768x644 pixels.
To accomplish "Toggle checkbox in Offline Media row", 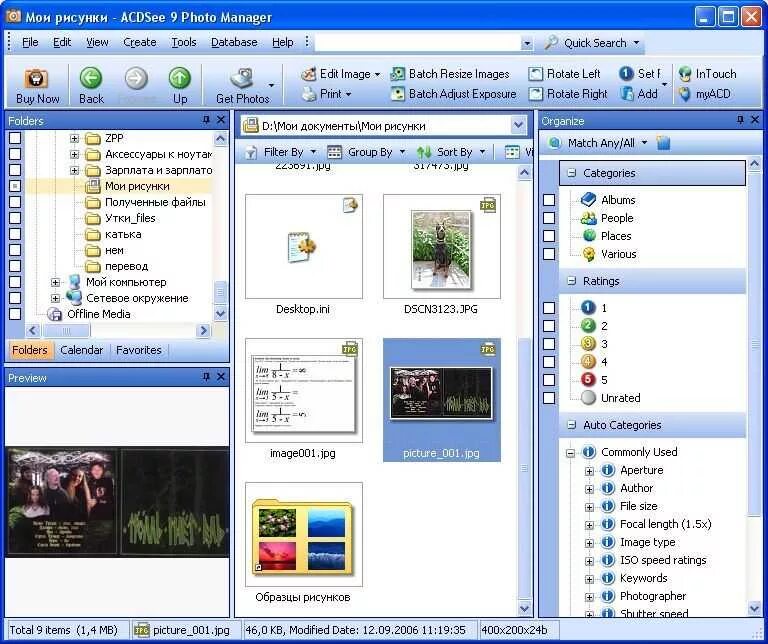I will (15, 314).
